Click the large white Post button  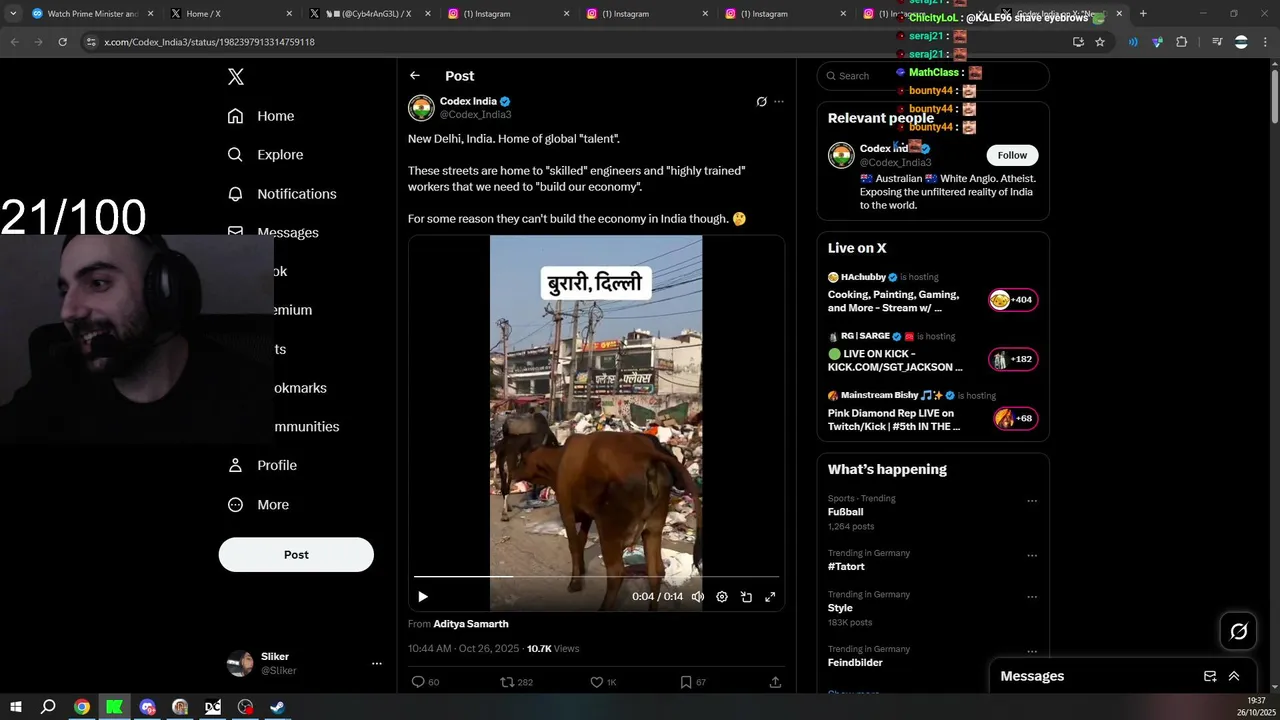(296, 555)
